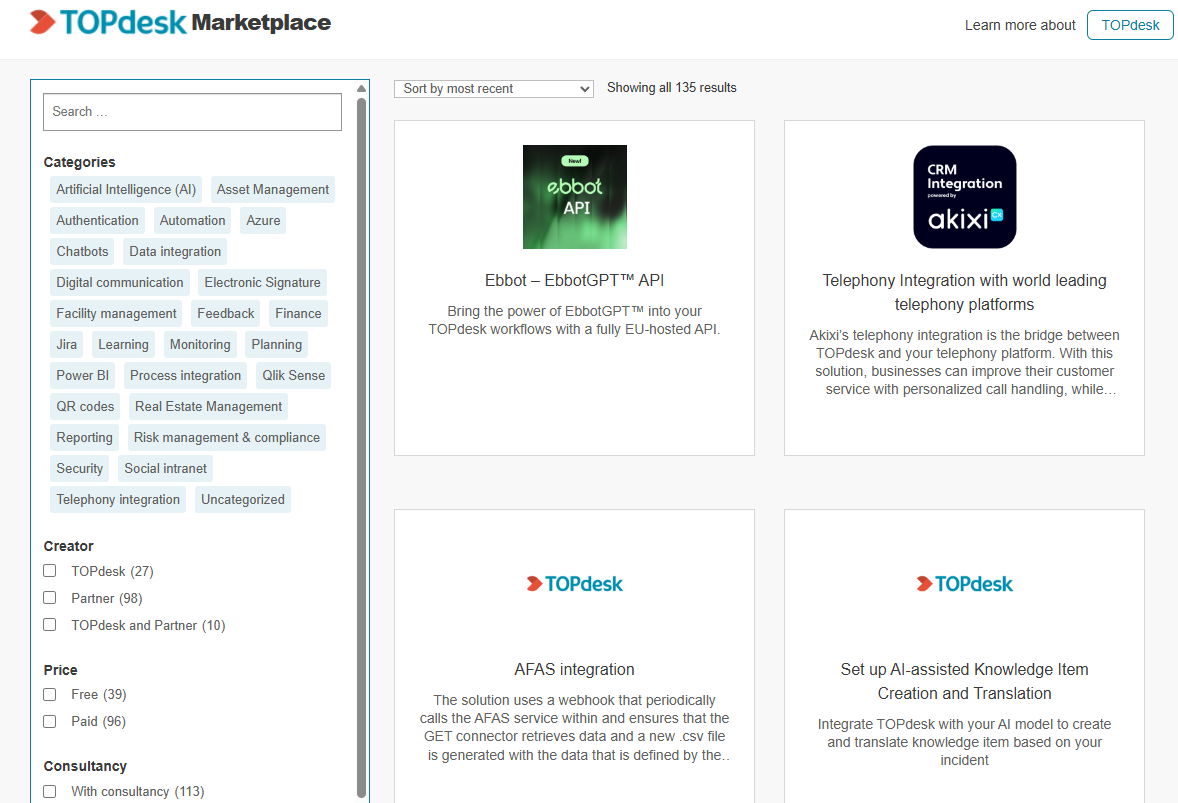1178x803 pixels.
Task: Select the Authentication category tag
Action: tap(98, 220)
